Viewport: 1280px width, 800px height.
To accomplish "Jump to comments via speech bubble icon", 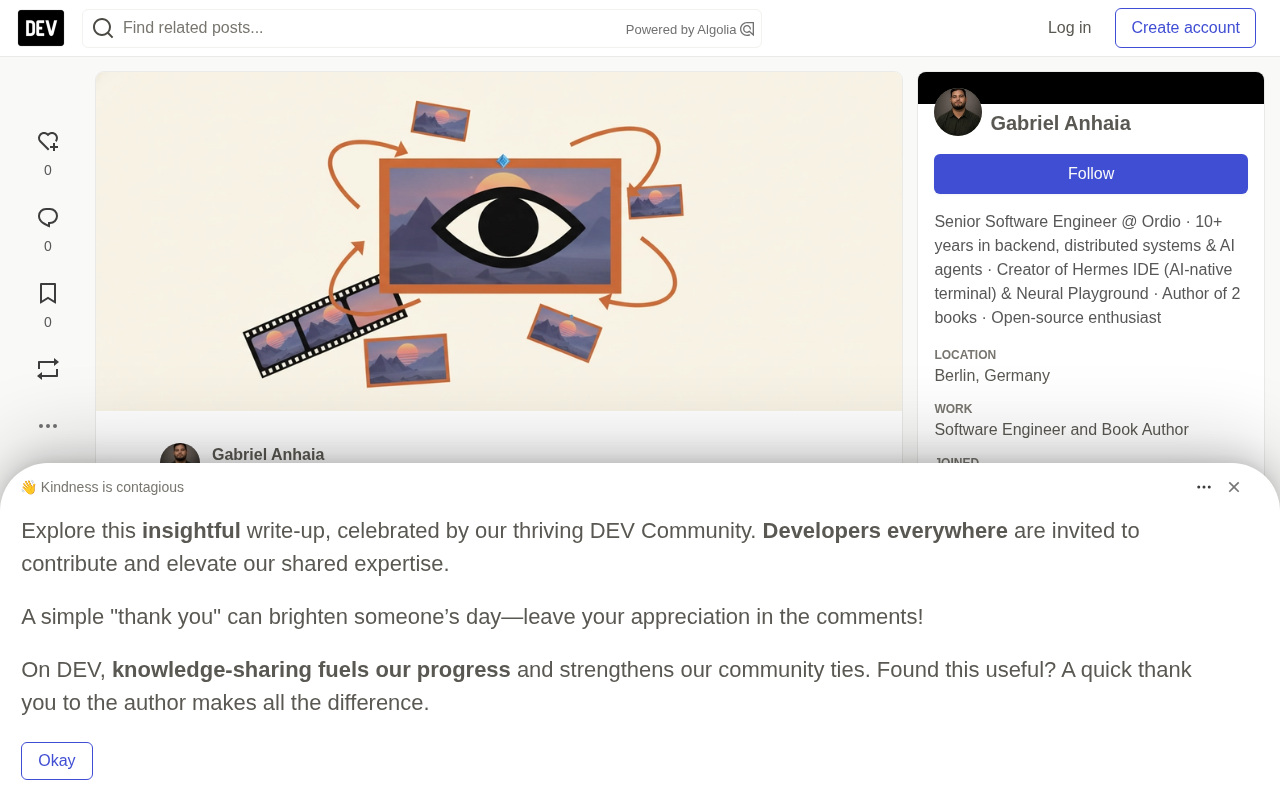I will tap(48, 218).
